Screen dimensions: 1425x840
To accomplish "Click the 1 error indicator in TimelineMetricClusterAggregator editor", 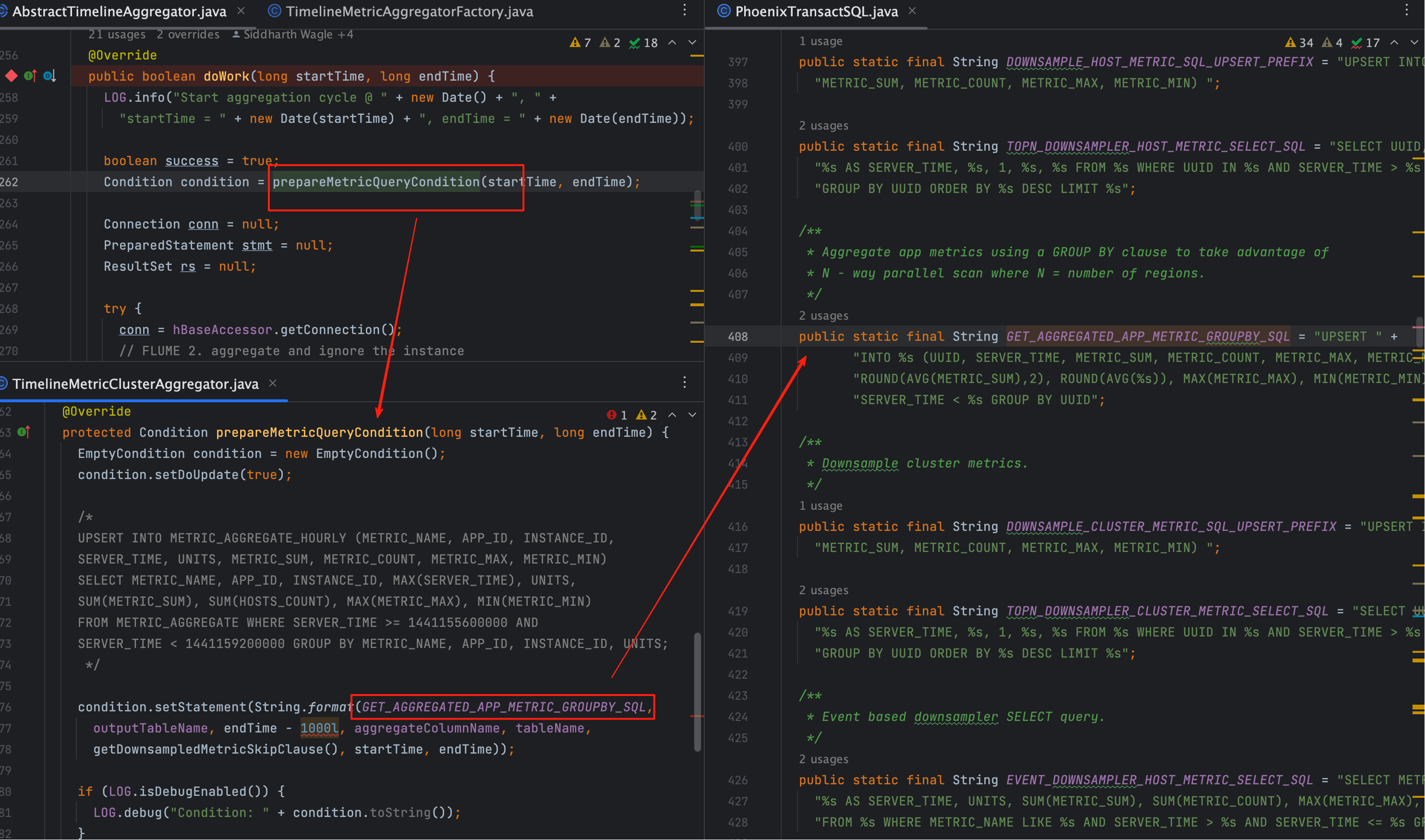I will 617,415.
